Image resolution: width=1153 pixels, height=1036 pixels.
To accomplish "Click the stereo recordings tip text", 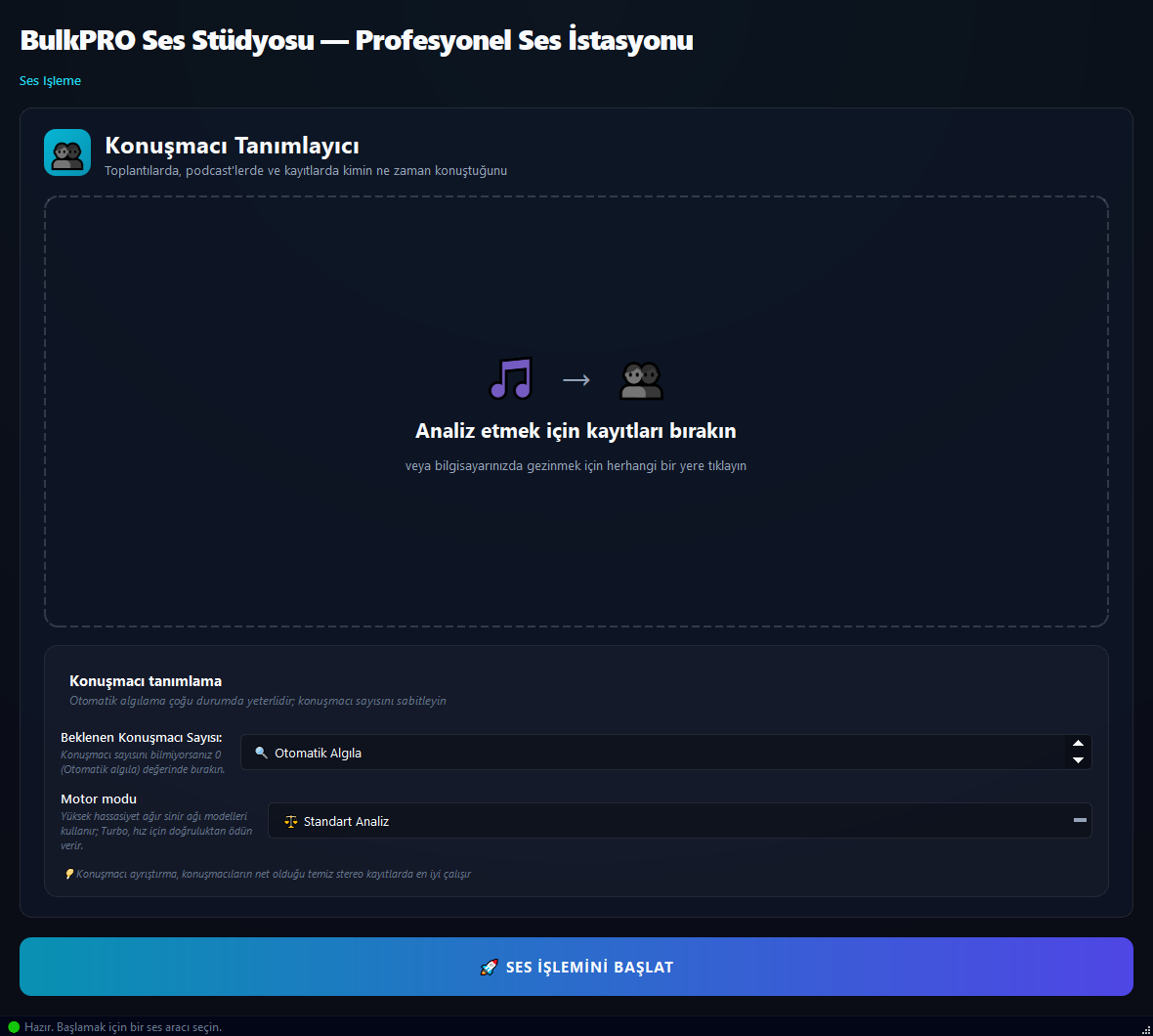I will 274,874.
